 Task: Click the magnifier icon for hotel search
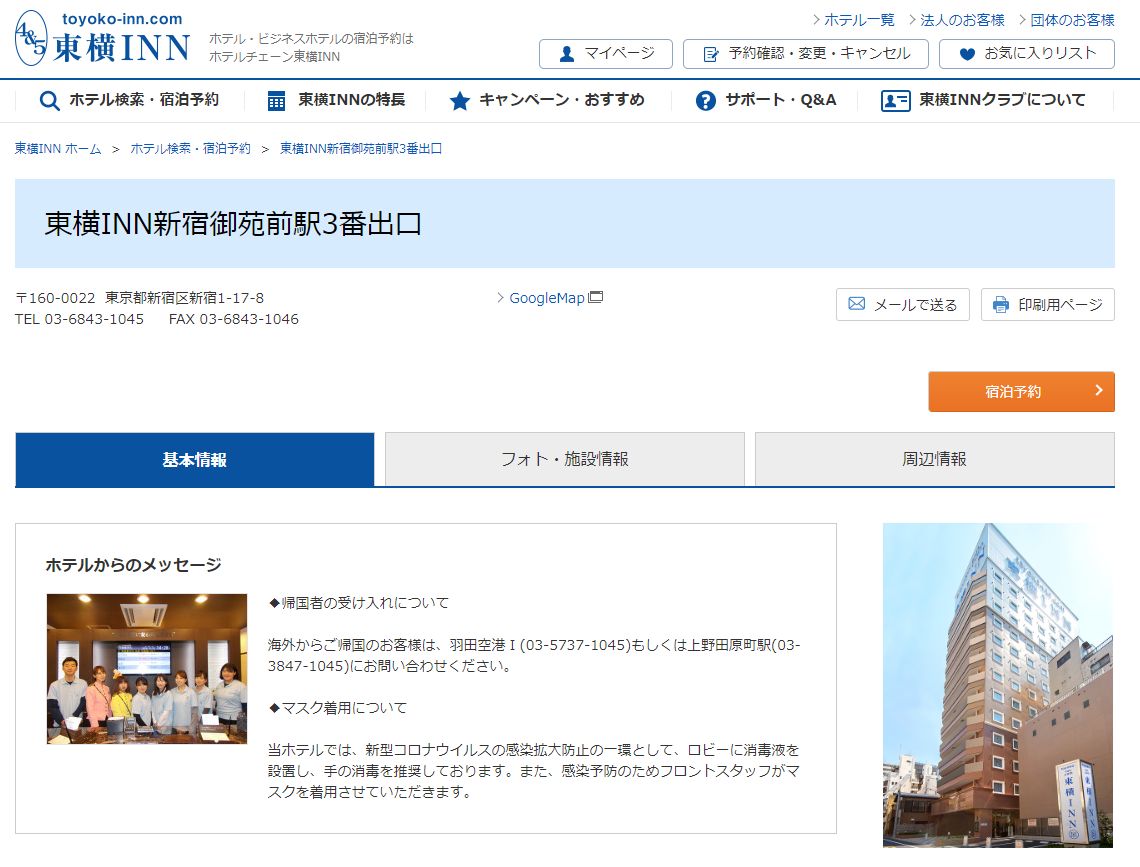(49, 100)
